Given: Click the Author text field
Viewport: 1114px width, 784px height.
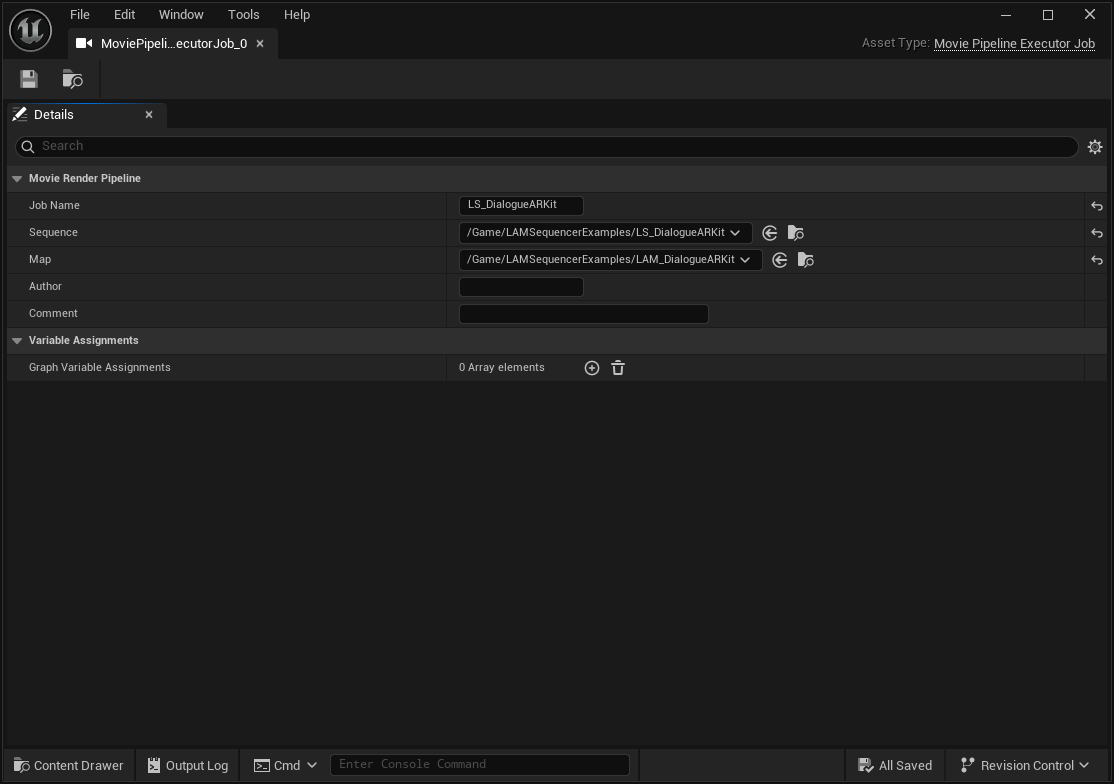Looking at the screenshot, I should pos(521,287).
